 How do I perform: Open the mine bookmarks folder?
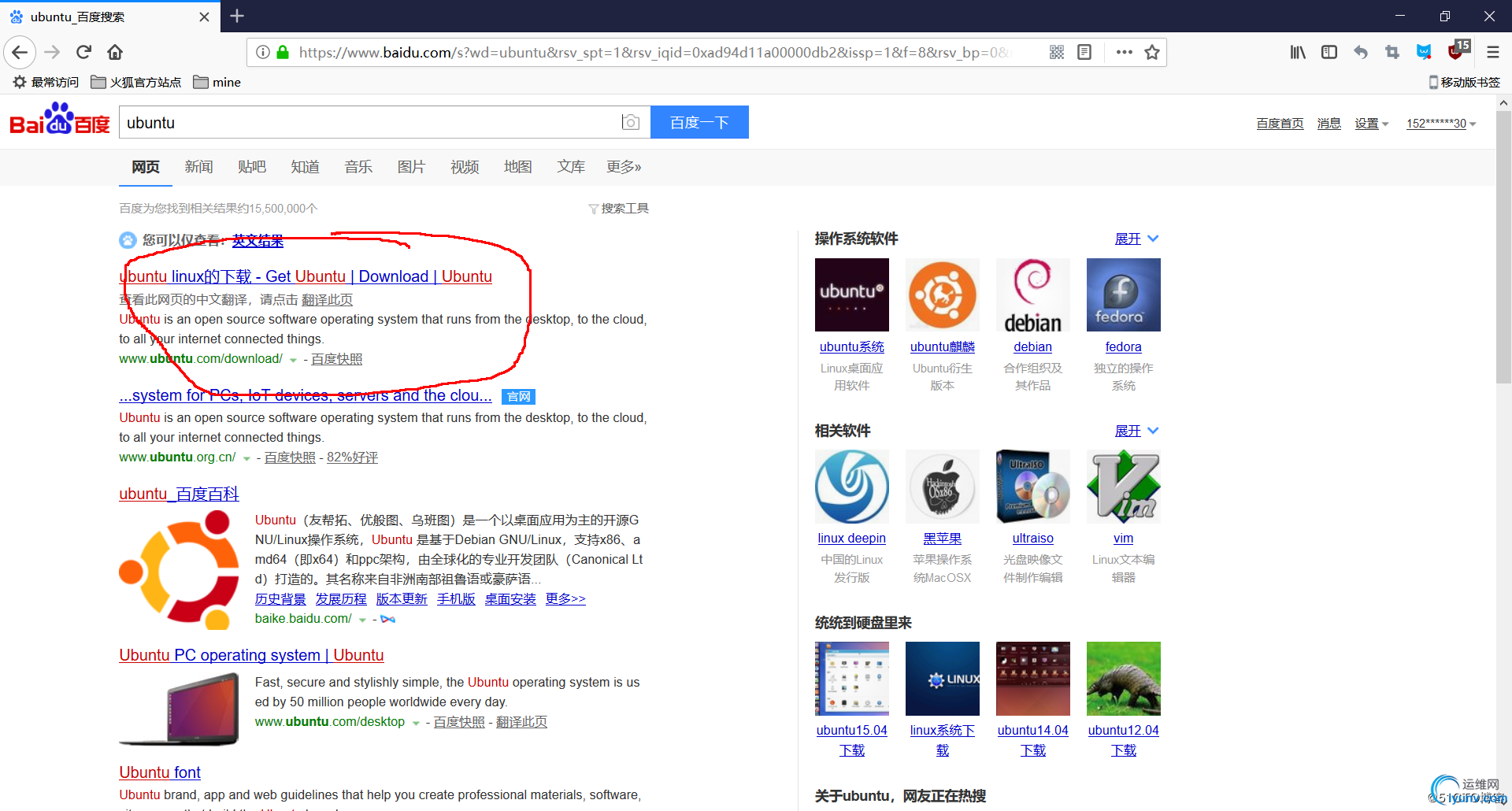[x=217, y=82]
